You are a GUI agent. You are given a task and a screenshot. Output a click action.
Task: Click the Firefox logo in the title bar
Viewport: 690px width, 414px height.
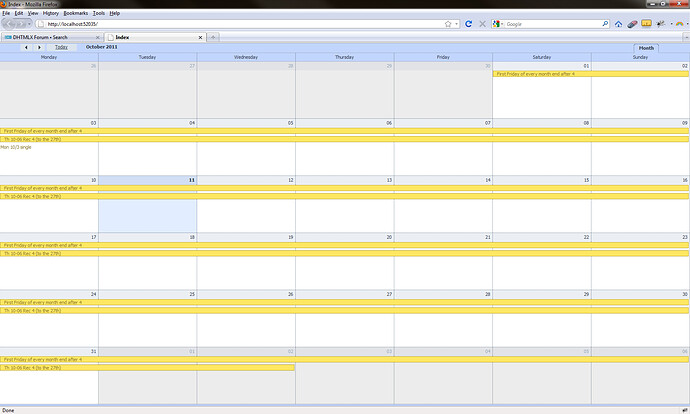[x=3, y=4]
